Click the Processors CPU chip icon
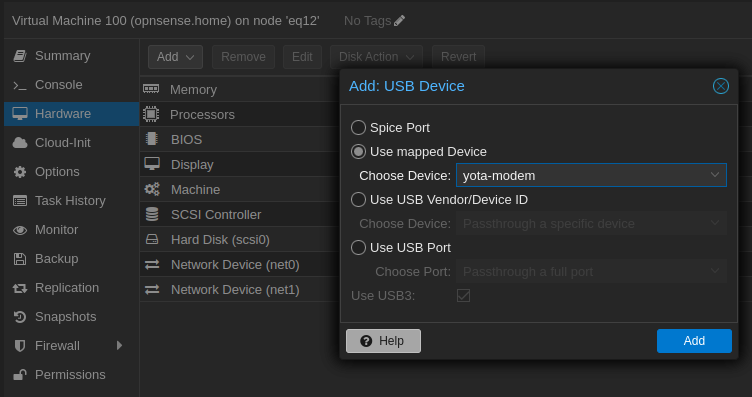 (x=151, y=114)
